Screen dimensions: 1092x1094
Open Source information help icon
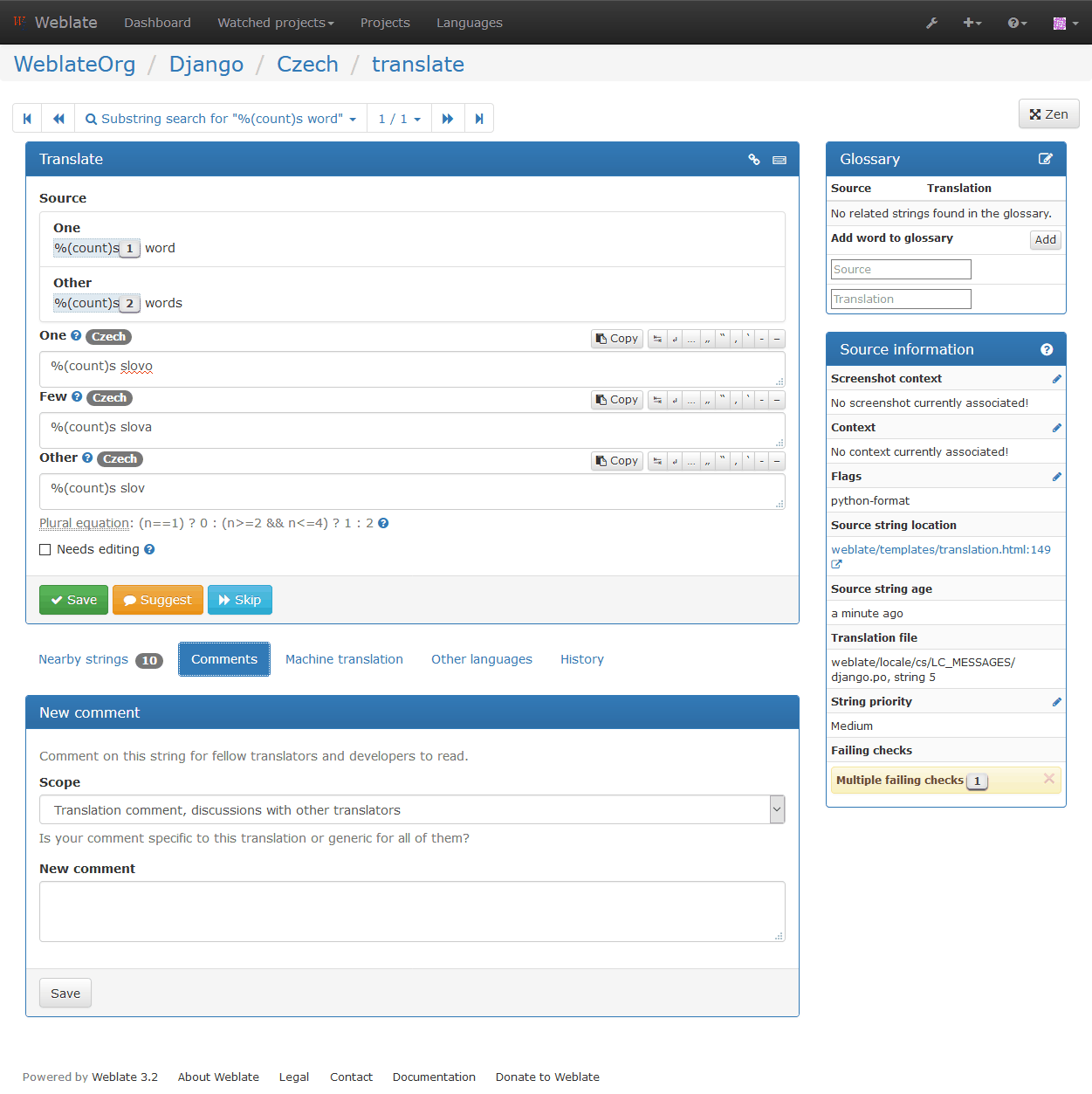1047,349
